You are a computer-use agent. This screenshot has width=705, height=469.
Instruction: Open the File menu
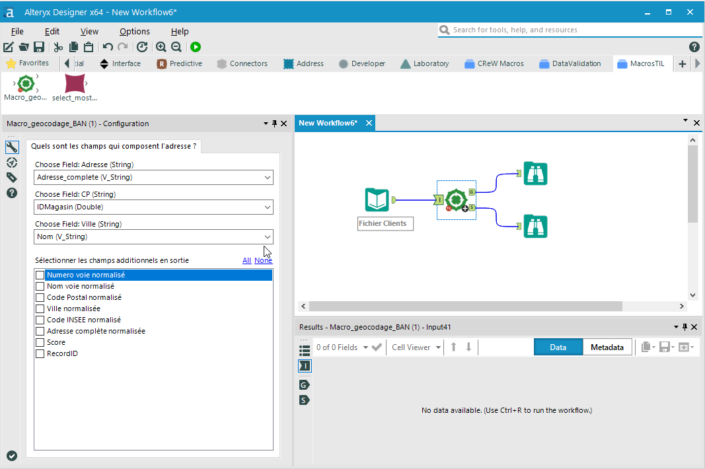17,31
